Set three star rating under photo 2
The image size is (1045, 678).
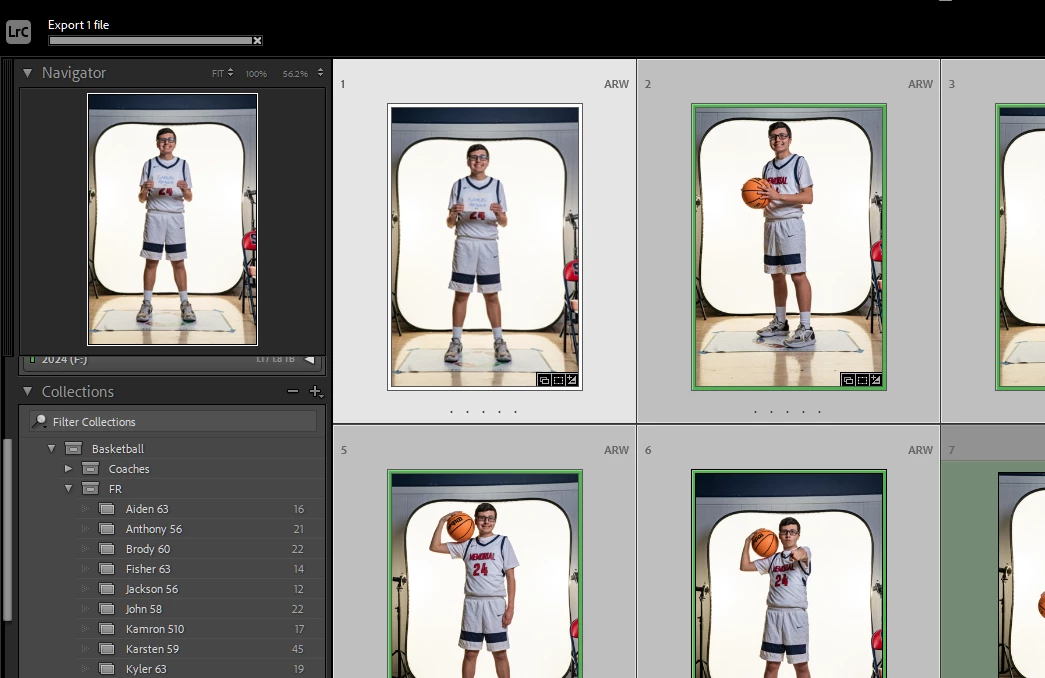787,412
